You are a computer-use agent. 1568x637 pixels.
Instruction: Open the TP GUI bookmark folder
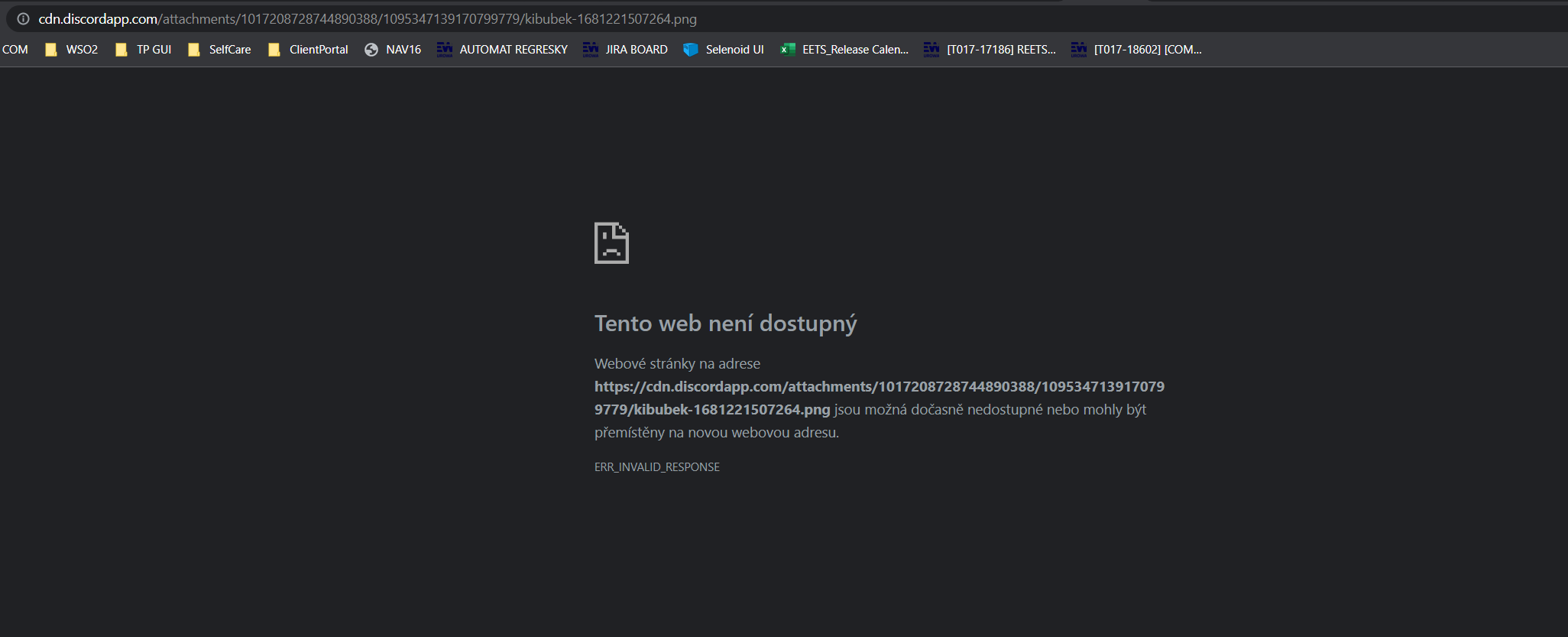click(143, 50)
